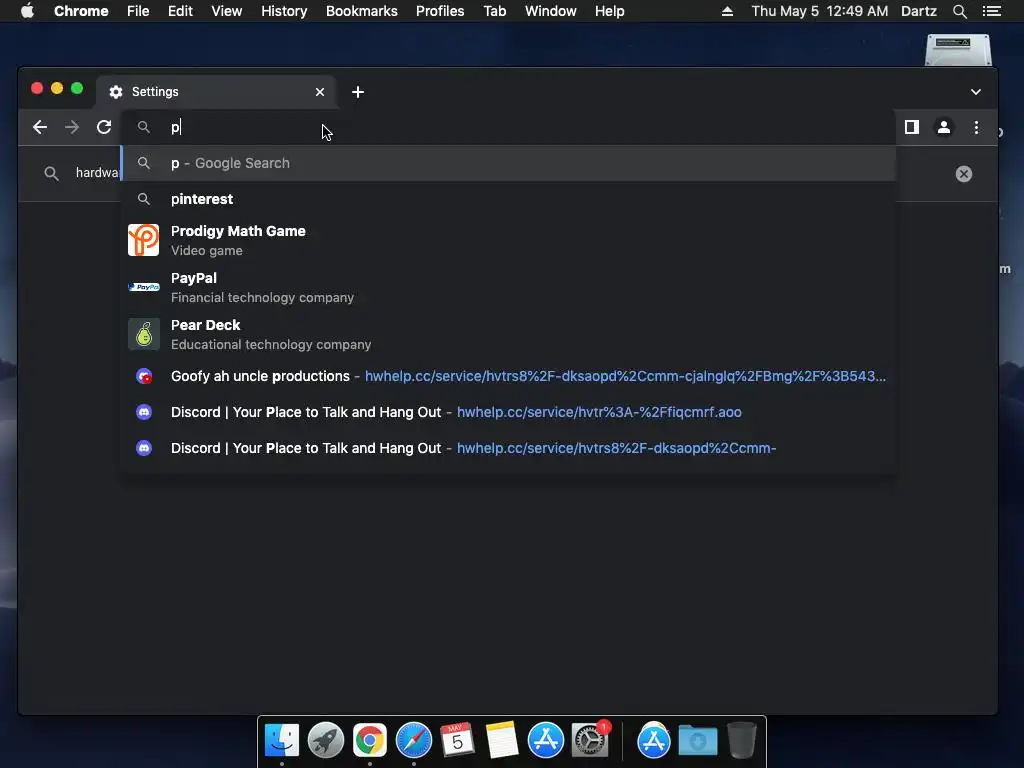Click the settings search magnifier icon

click(x=51, y=173)
